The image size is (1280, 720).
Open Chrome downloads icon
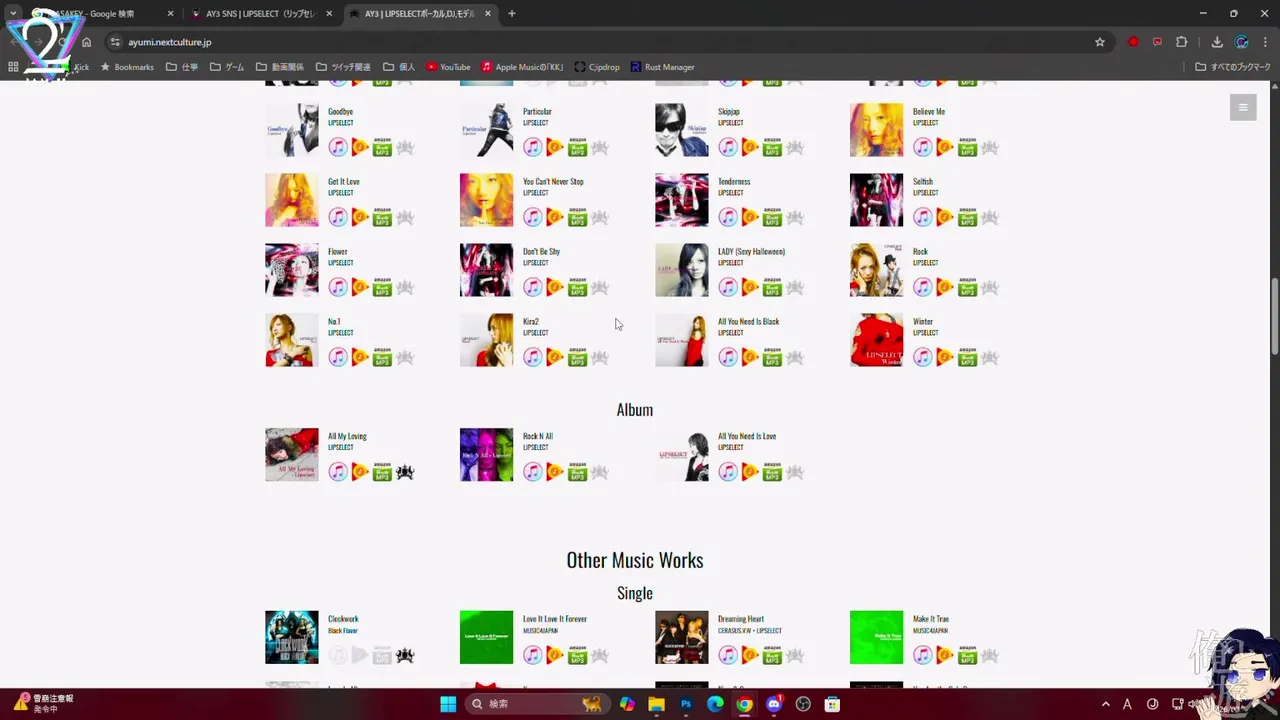click(x=1217, y=42)
